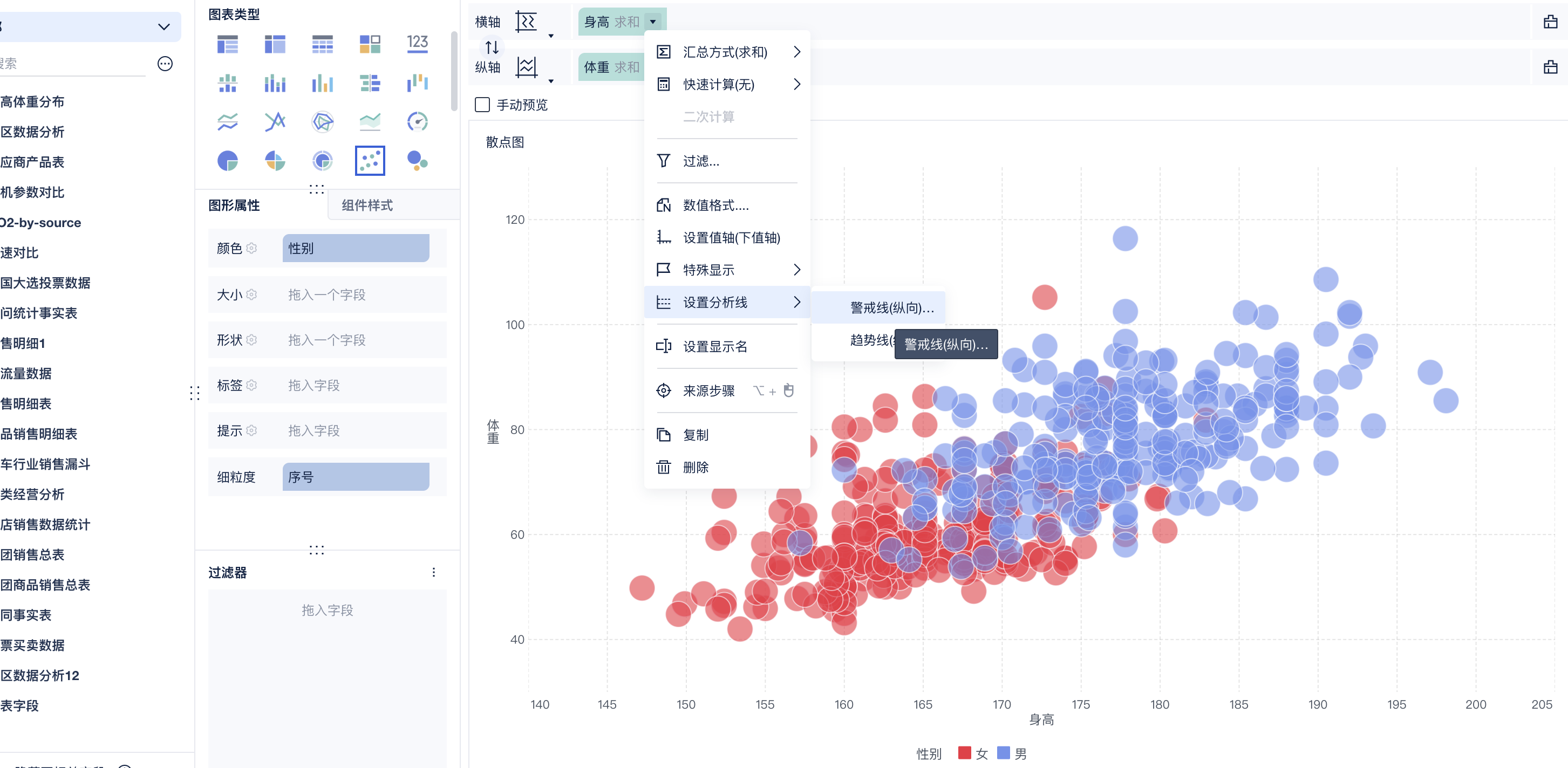1568x768 pixels.
Task: Pick the KPI number card icon
Action: click(417, 43)
